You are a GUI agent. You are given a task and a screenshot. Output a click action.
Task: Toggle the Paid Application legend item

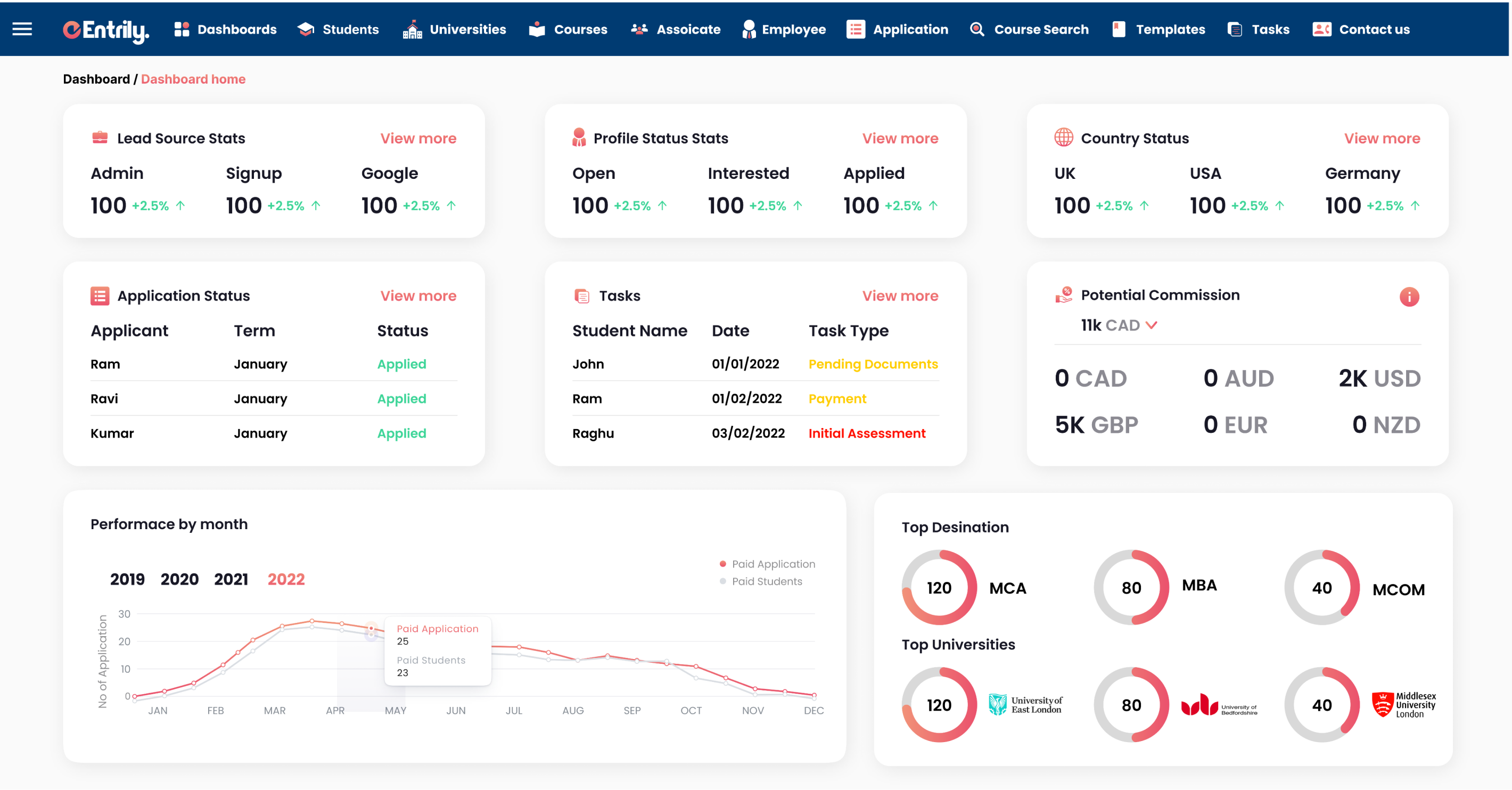pos(767,564)
